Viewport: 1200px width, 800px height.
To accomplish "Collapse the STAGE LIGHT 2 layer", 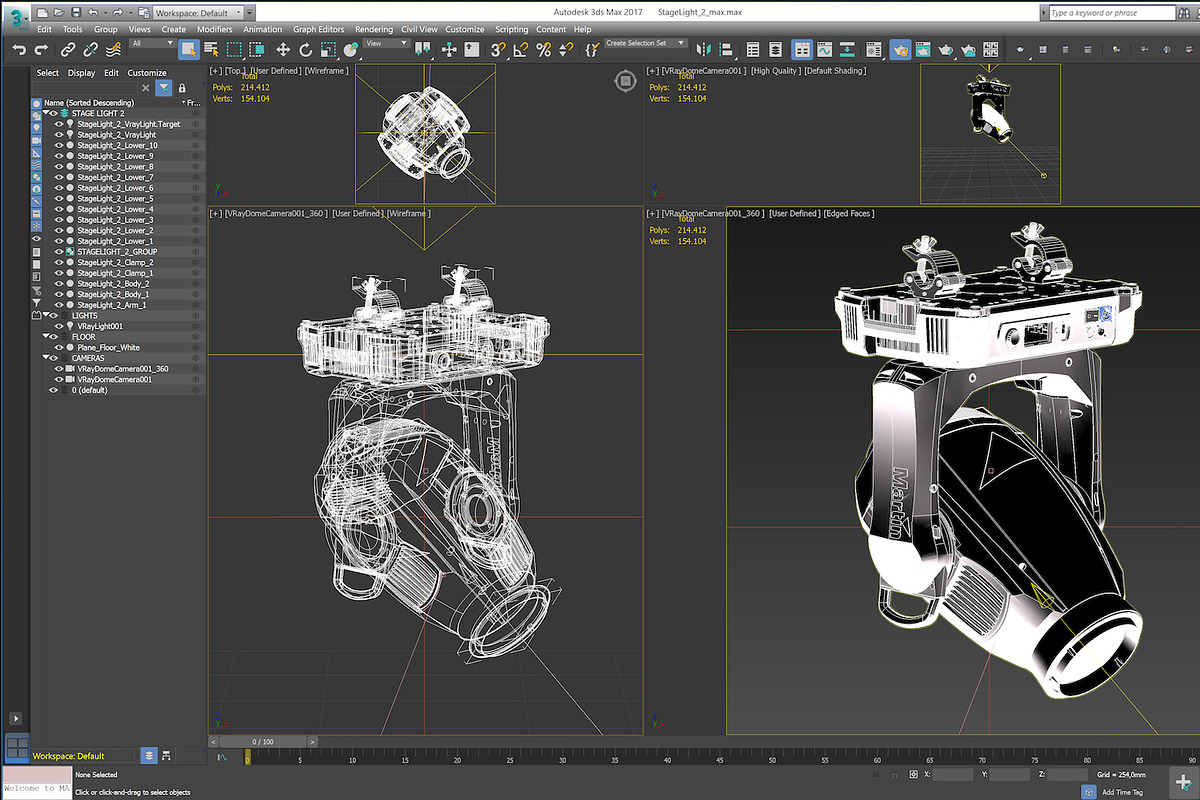I will (46, 113).
